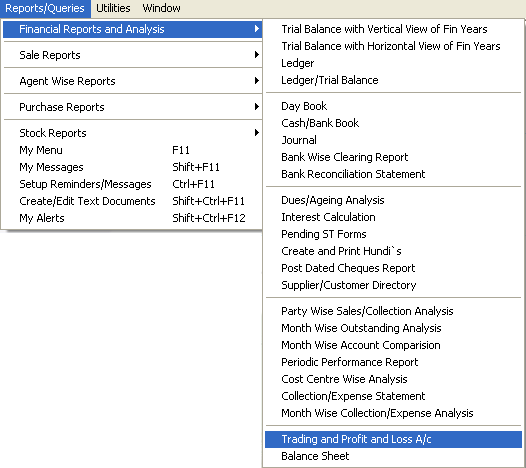The image size is (526, 468).
Task: Select Setup Reminders/Messages
Action: coord(133,184)
